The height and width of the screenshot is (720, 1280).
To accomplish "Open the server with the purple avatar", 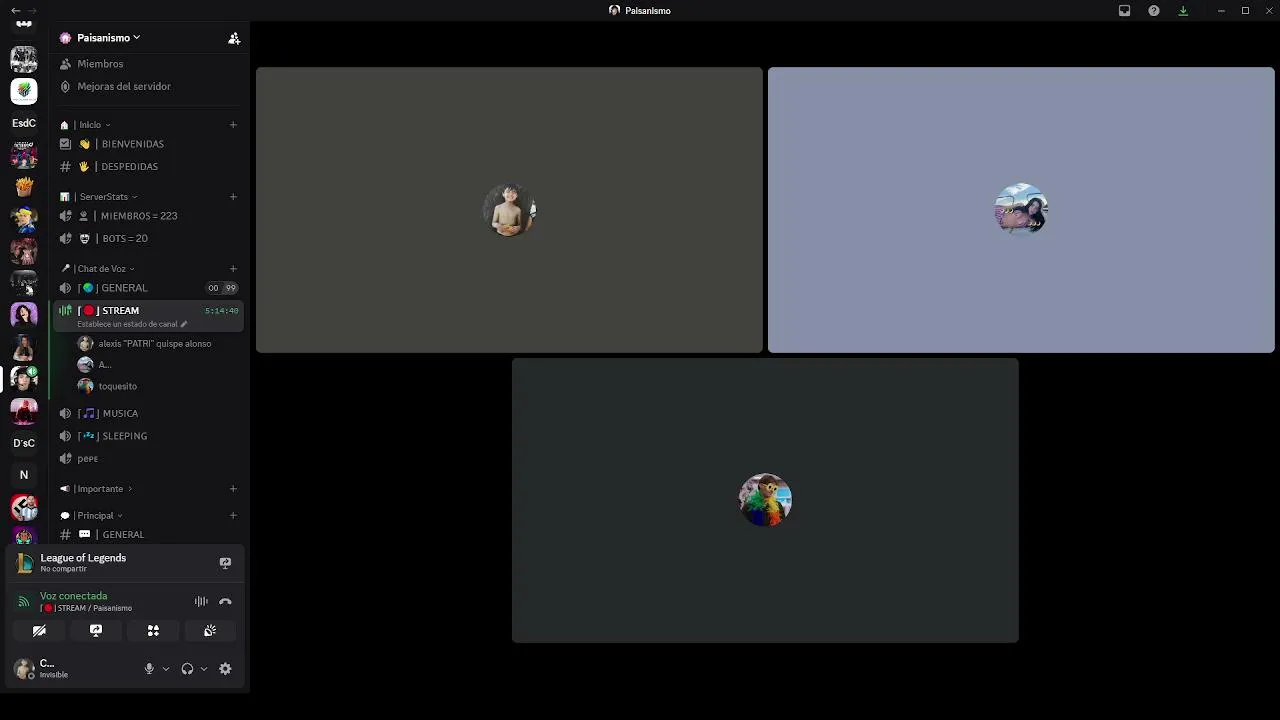I will 24,315.
